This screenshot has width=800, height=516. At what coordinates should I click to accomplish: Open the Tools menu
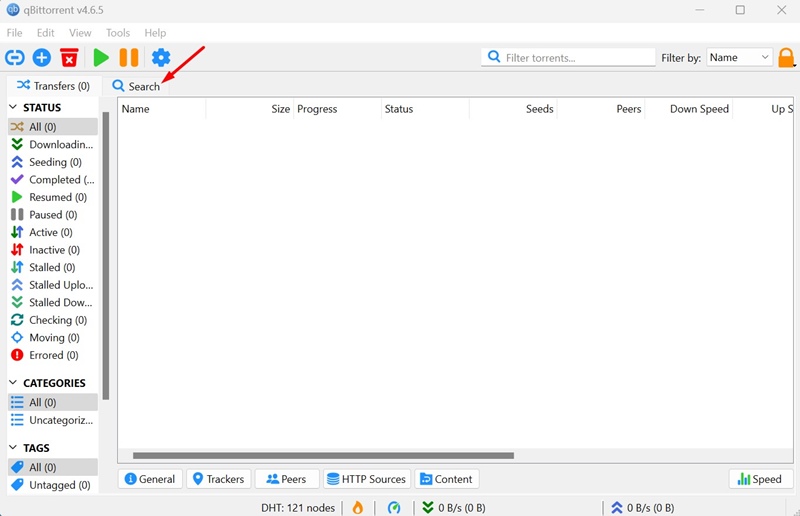click(118, 33)
